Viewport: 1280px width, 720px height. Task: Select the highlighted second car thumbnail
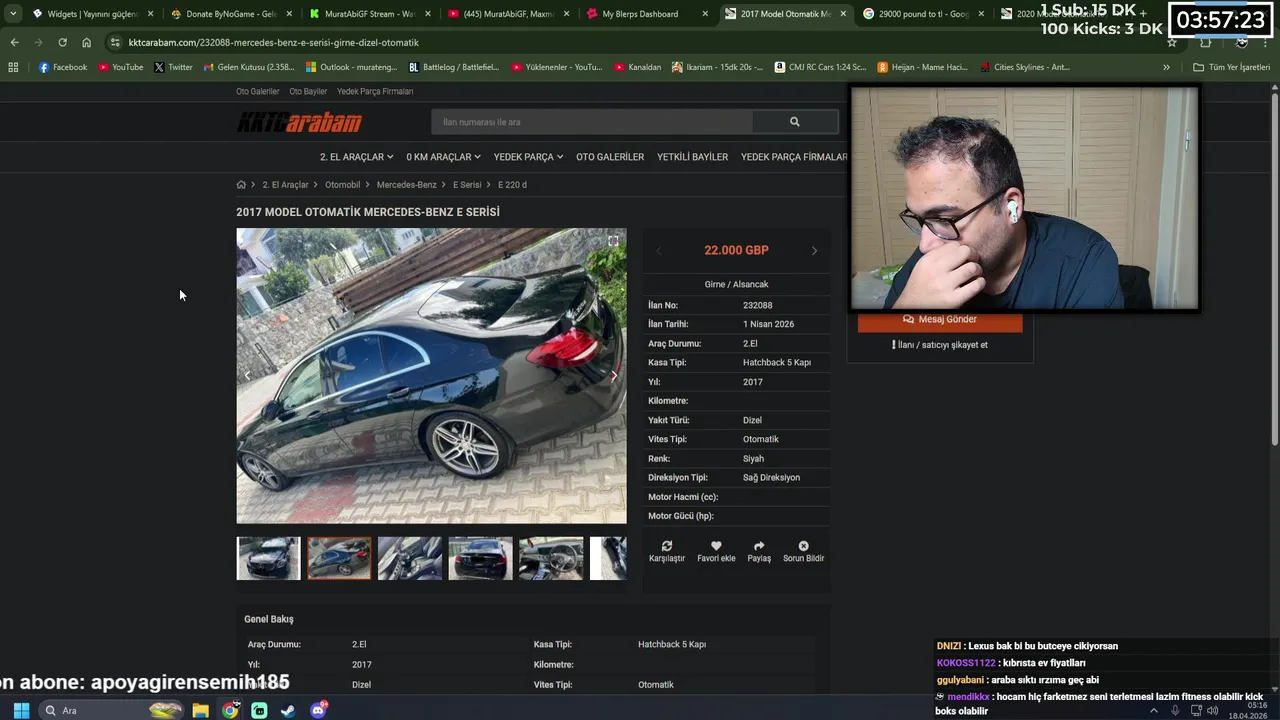[339, 559]
